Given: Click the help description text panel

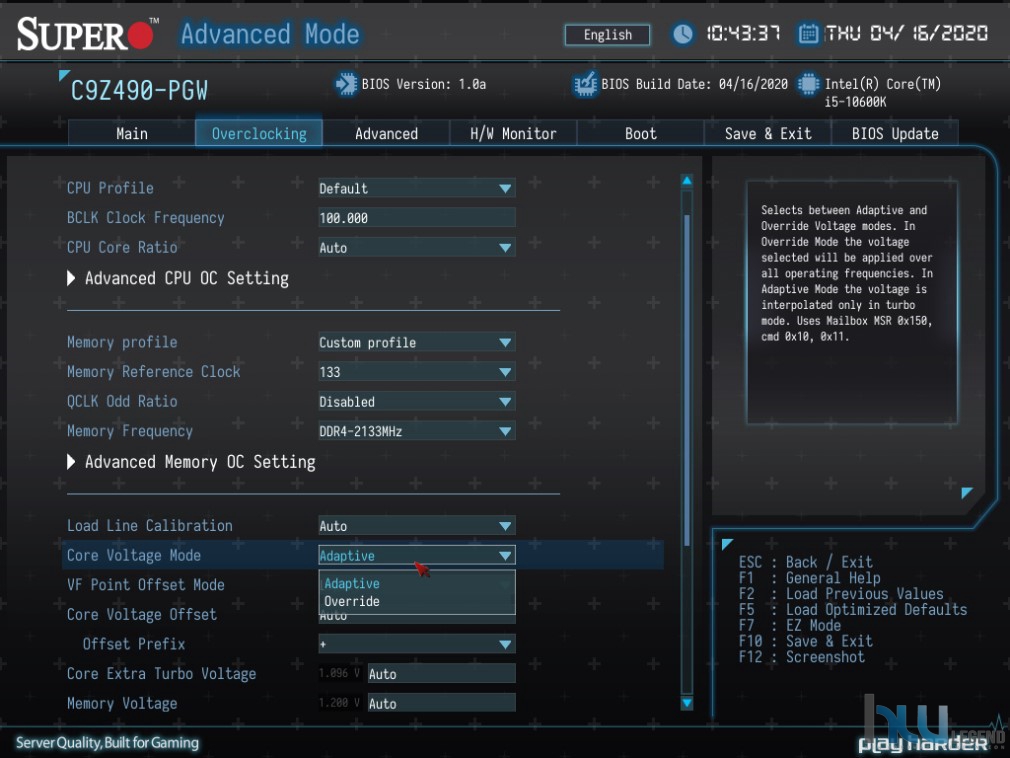Looking at the screenshot, I should tap(852, 303).
